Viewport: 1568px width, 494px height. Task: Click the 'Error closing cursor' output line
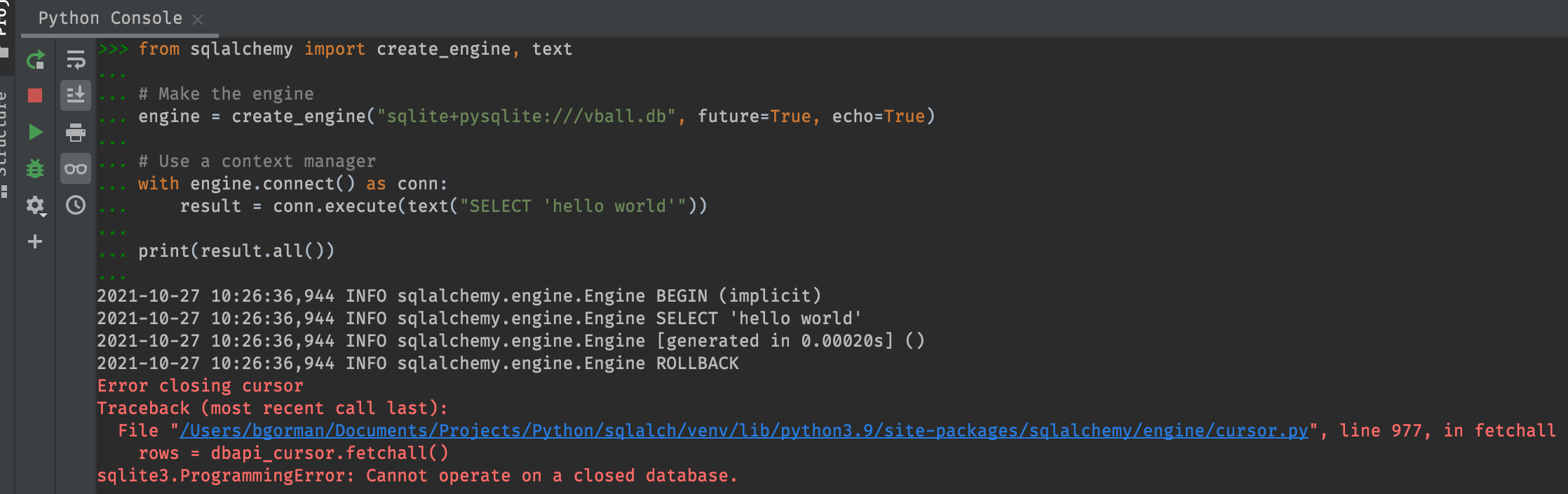click(200, 386)
